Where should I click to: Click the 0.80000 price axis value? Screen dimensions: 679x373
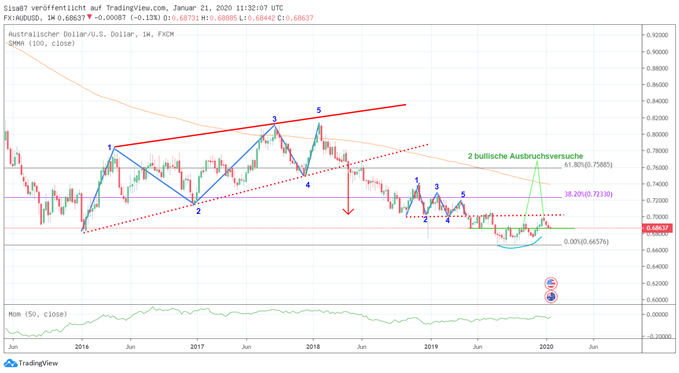657,134
